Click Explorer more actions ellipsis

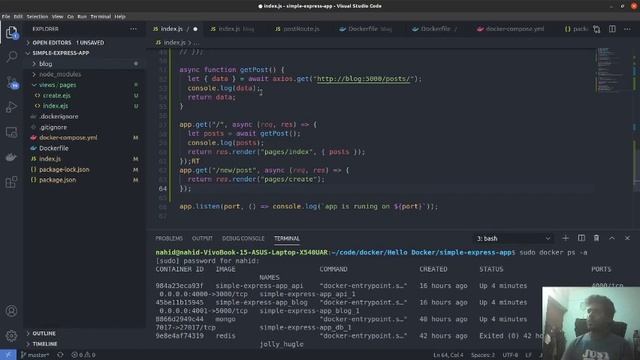tap(133, 29)
